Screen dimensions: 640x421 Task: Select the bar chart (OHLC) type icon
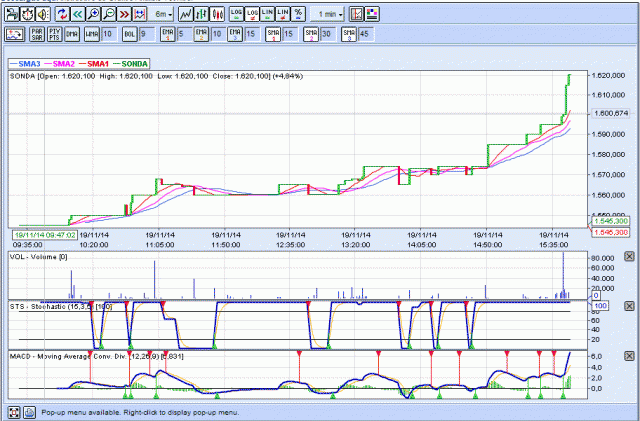(203, 14)
